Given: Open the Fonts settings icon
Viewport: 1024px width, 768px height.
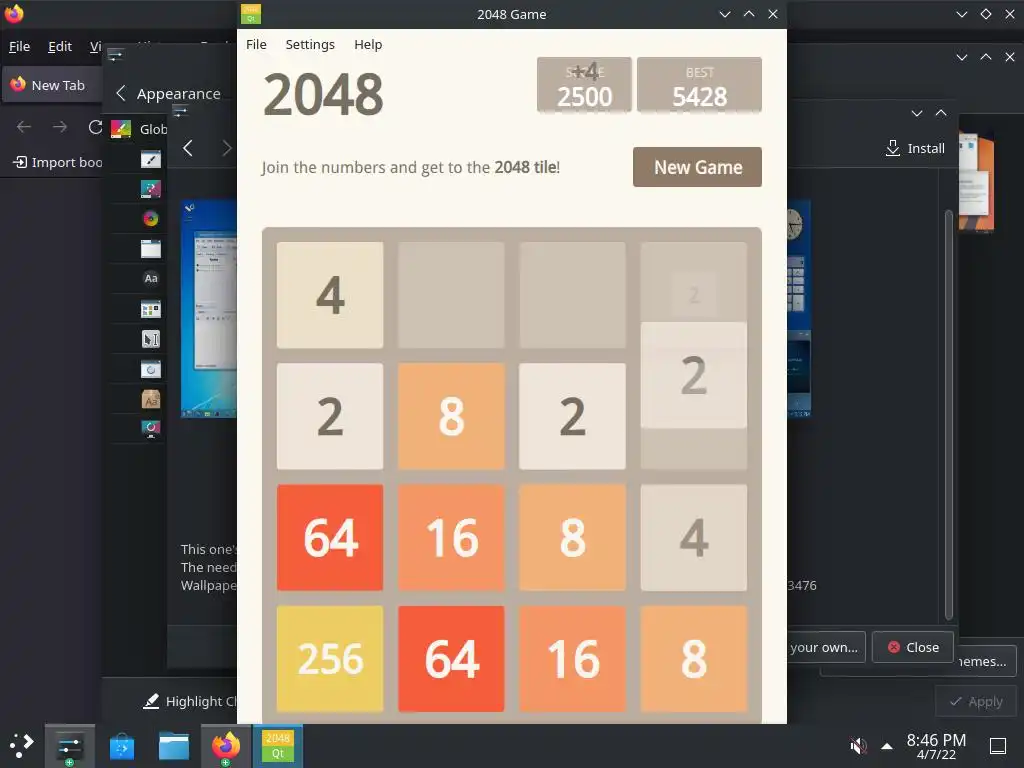Looking at the screenshot, I should (x=151, y=278).
